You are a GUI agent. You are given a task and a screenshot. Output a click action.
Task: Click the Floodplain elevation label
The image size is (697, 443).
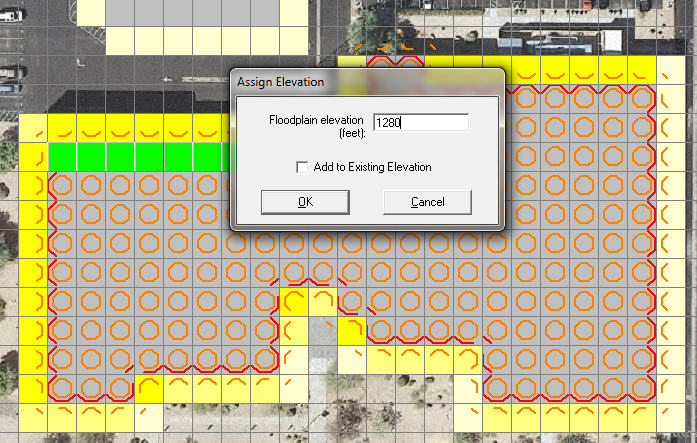[316, 126]
